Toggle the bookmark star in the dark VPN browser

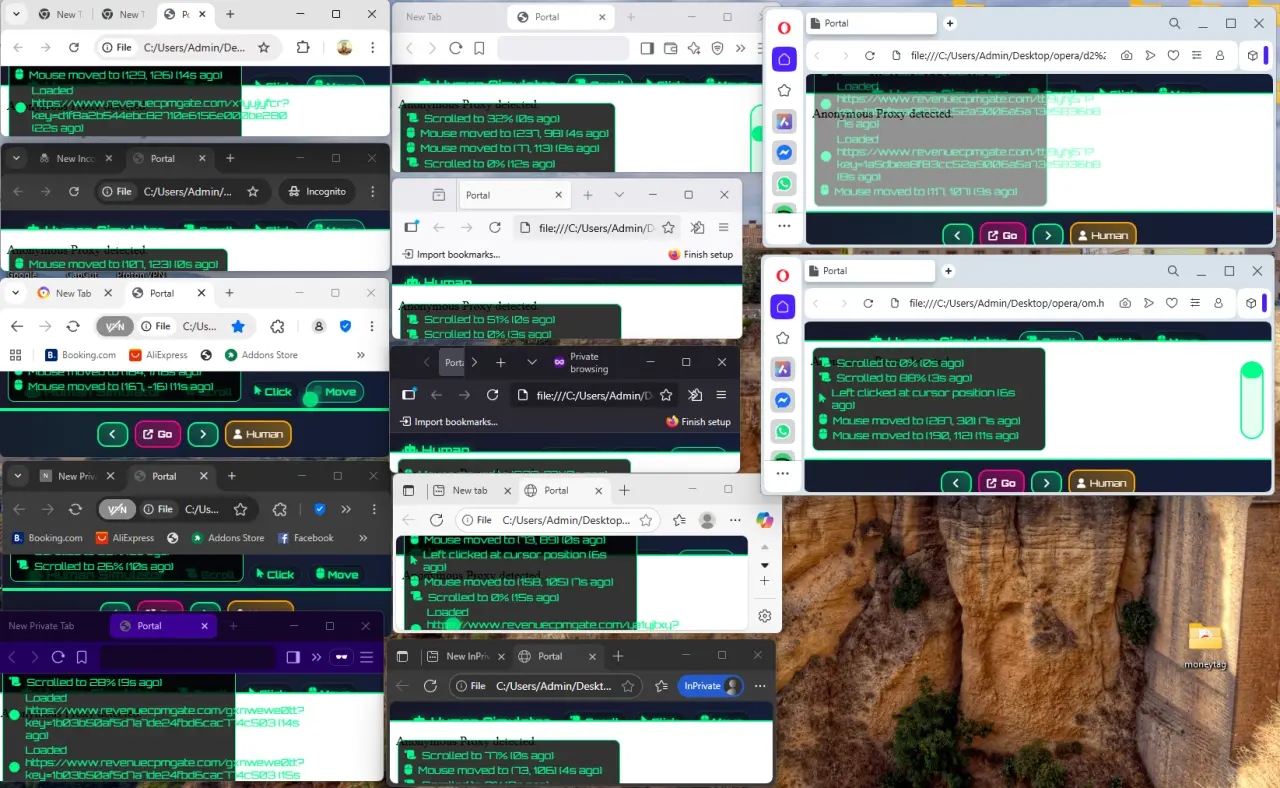coord(240,509)
